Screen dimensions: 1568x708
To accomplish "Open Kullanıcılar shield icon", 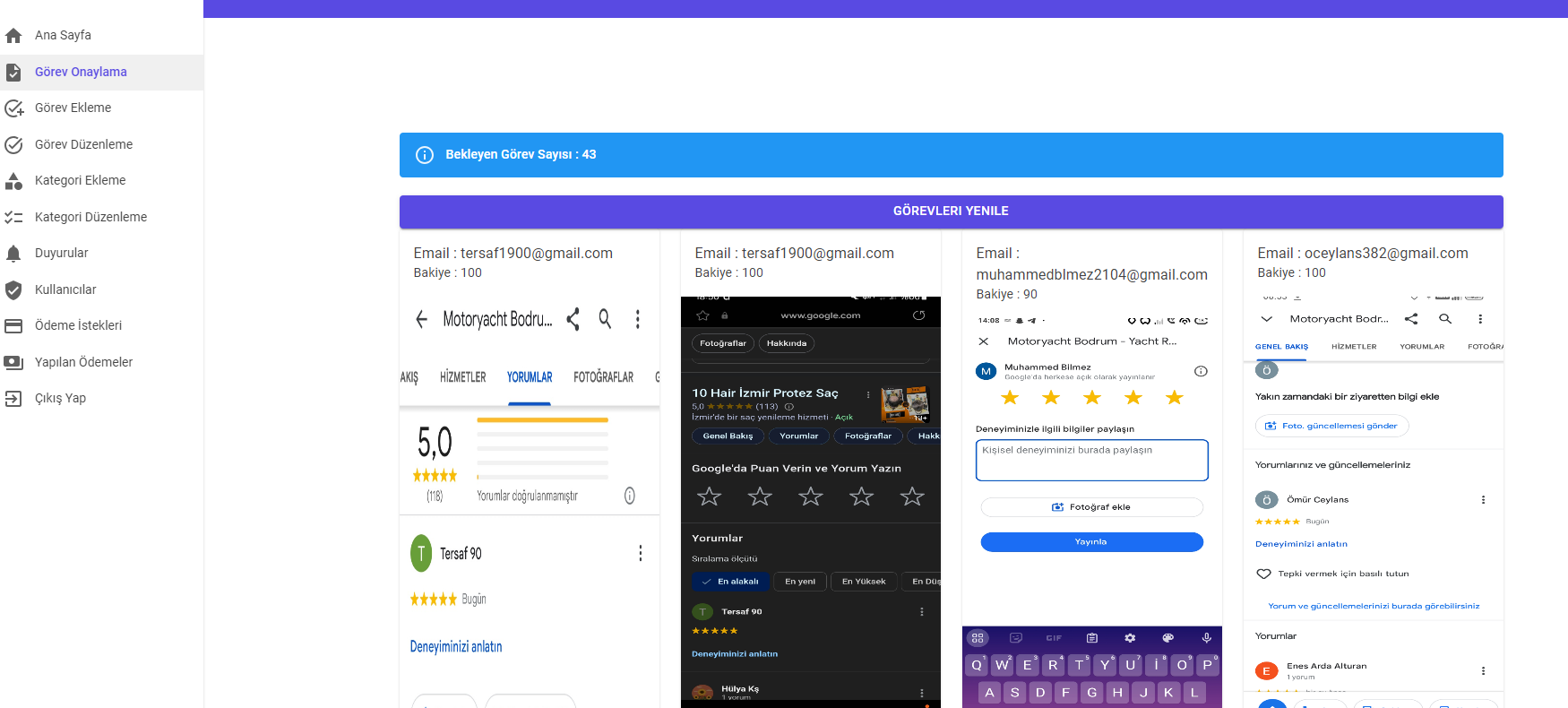I will point(13,289).
